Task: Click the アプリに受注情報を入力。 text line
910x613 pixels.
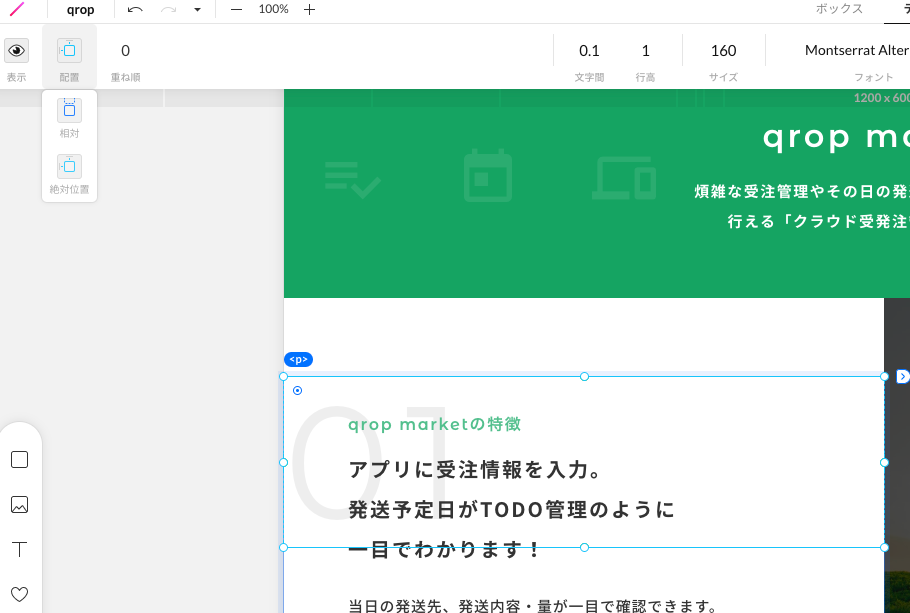Action: (x=476, y=470)
